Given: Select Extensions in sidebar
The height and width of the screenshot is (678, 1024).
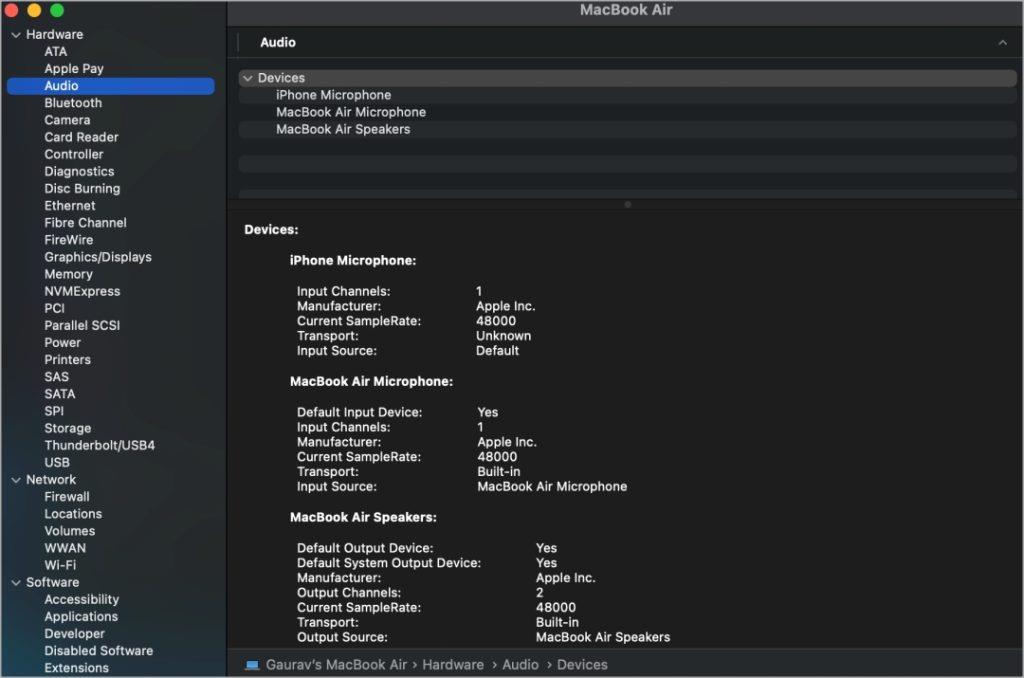Looking at the screenshot, I should [76, 668].
